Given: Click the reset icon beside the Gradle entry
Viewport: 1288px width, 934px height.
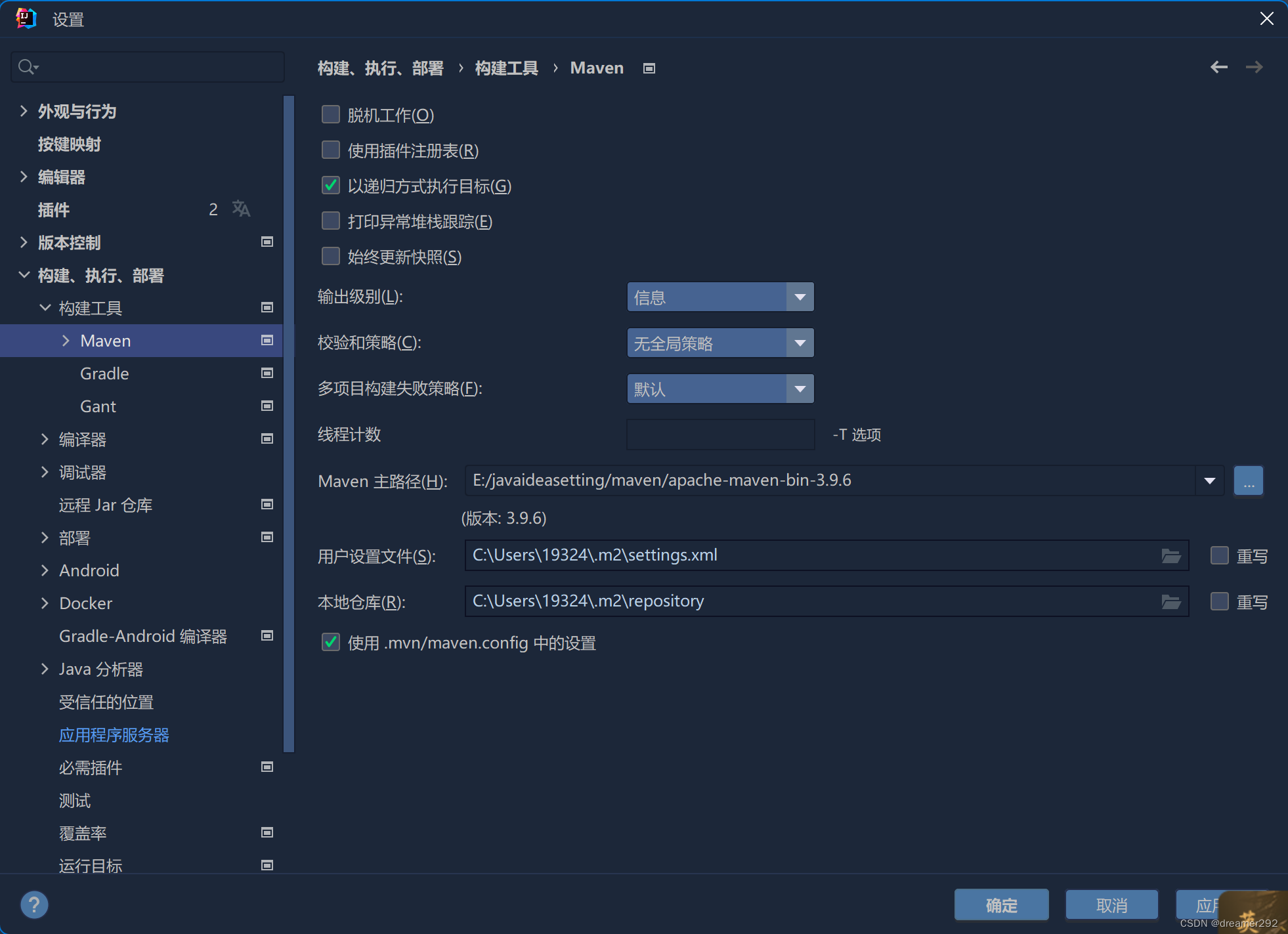Looking at the screenshot, I should pyautogui.click(x=267, y=373).
